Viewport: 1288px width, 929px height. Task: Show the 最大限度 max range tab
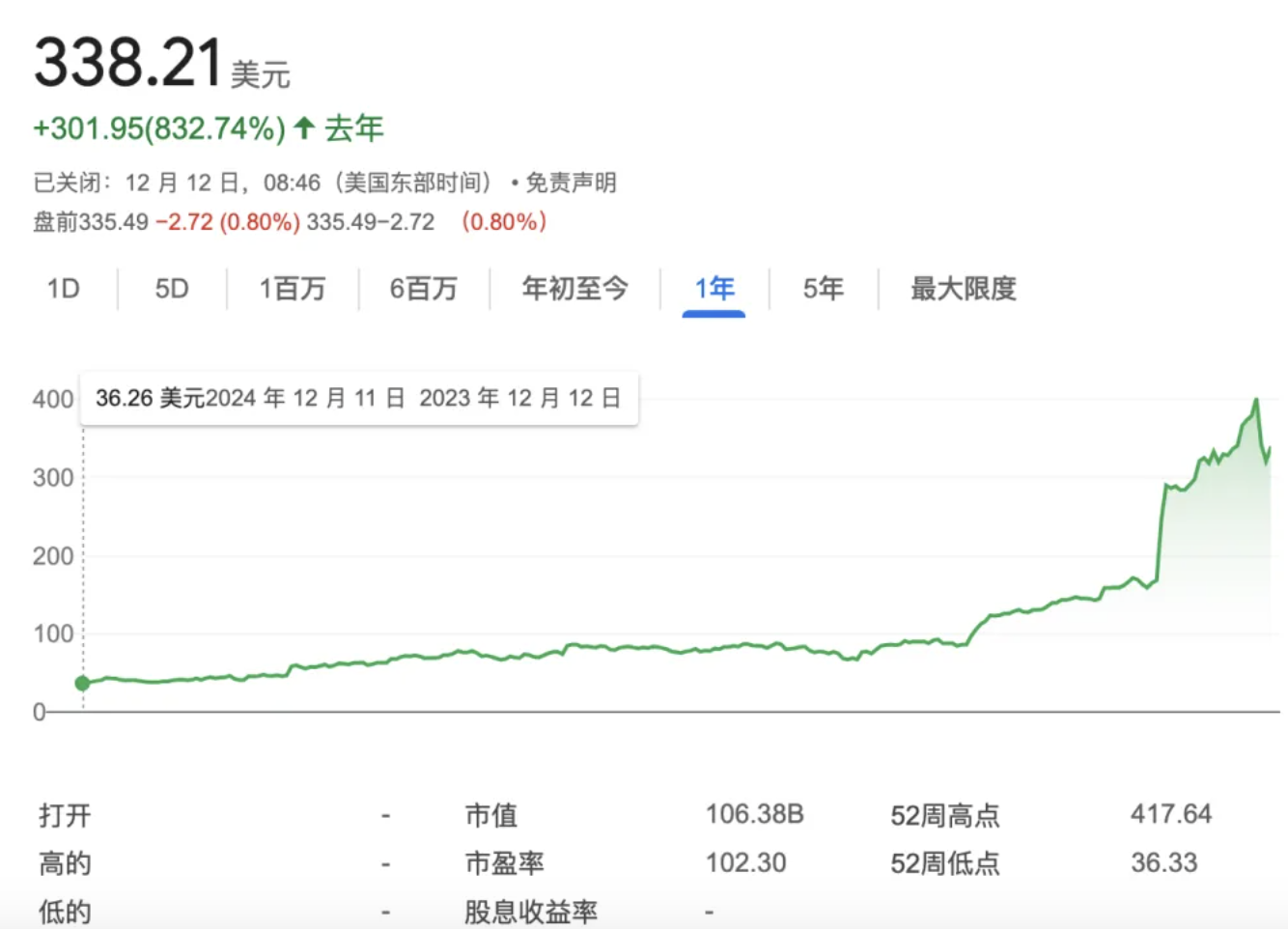(964, 289)
